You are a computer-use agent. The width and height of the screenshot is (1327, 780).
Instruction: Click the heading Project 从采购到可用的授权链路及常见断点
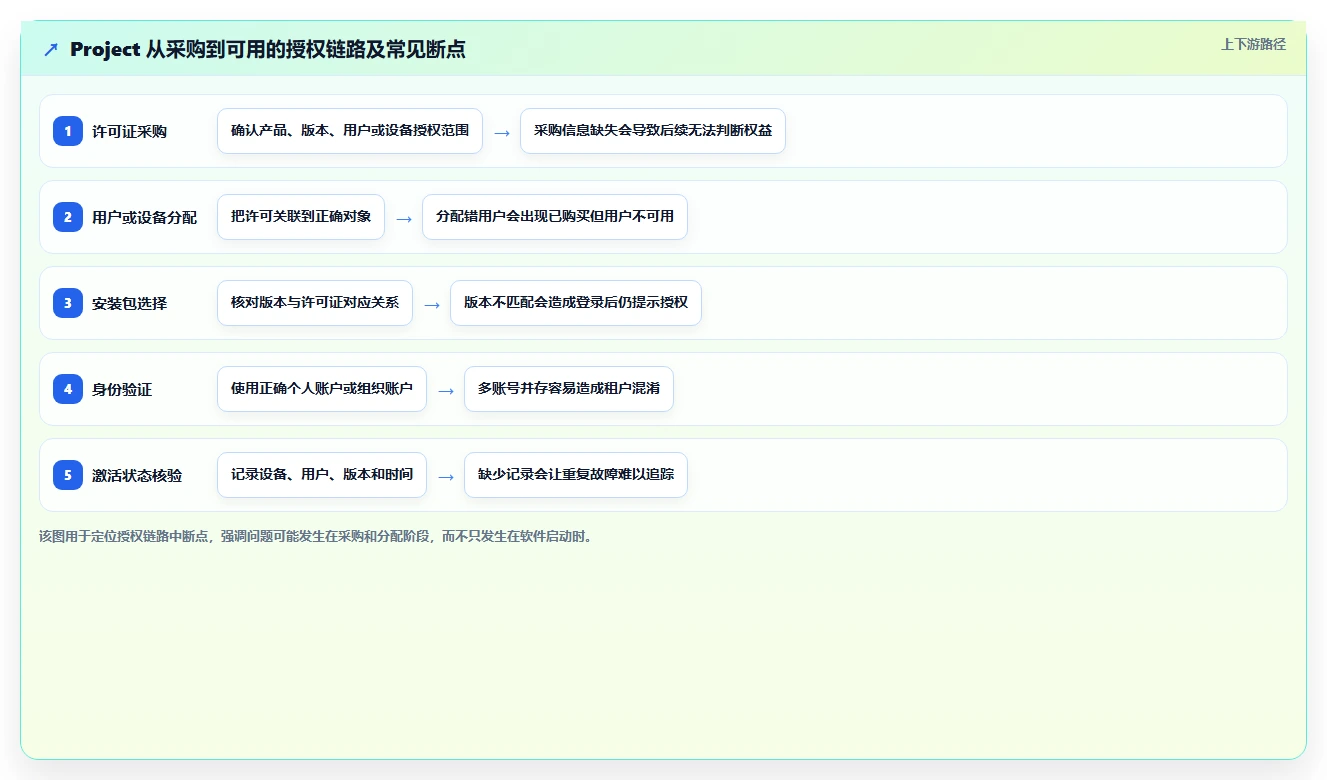click(268, 49)
